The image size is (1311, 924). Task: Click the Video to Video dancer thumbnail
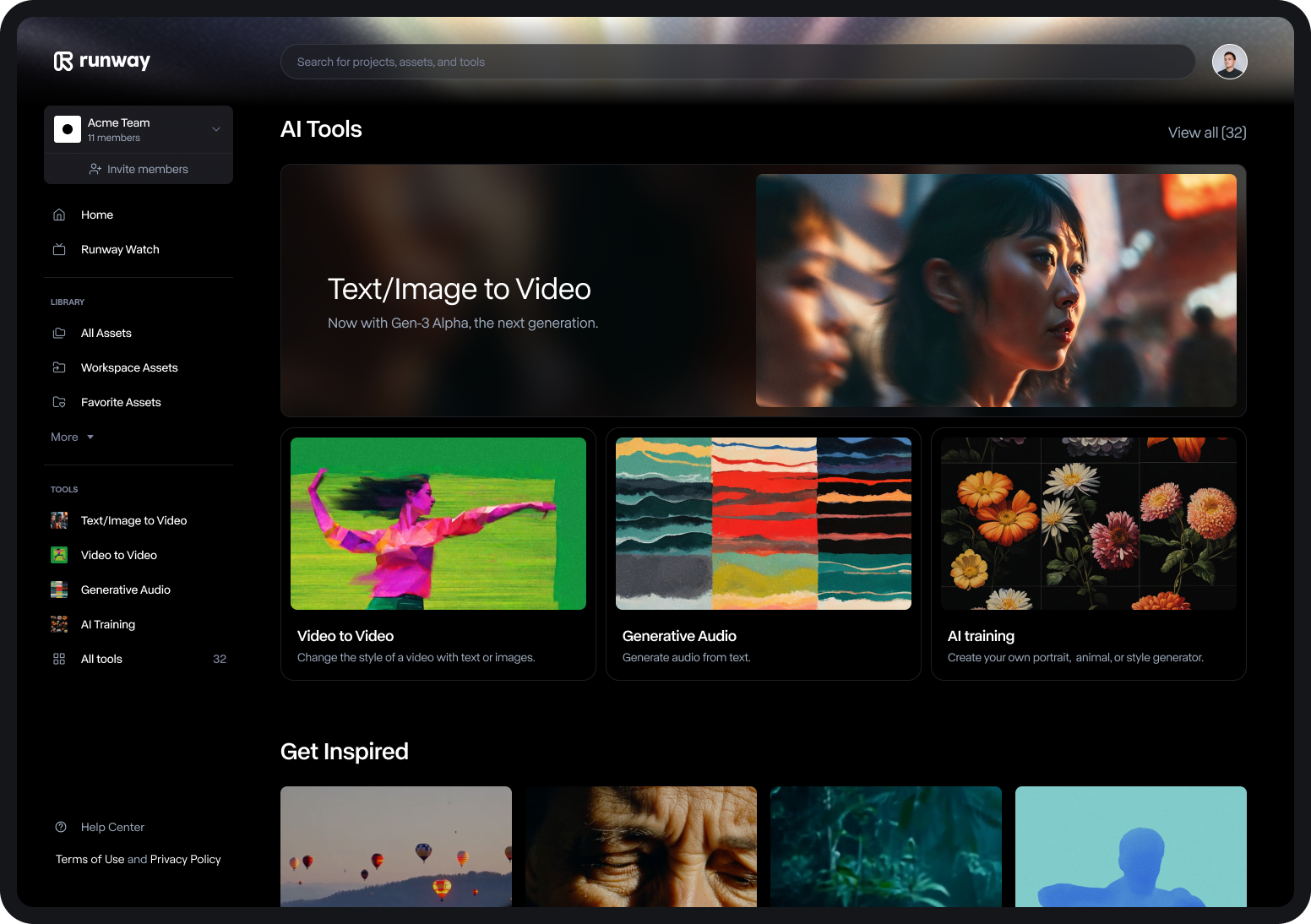(438, 524)
